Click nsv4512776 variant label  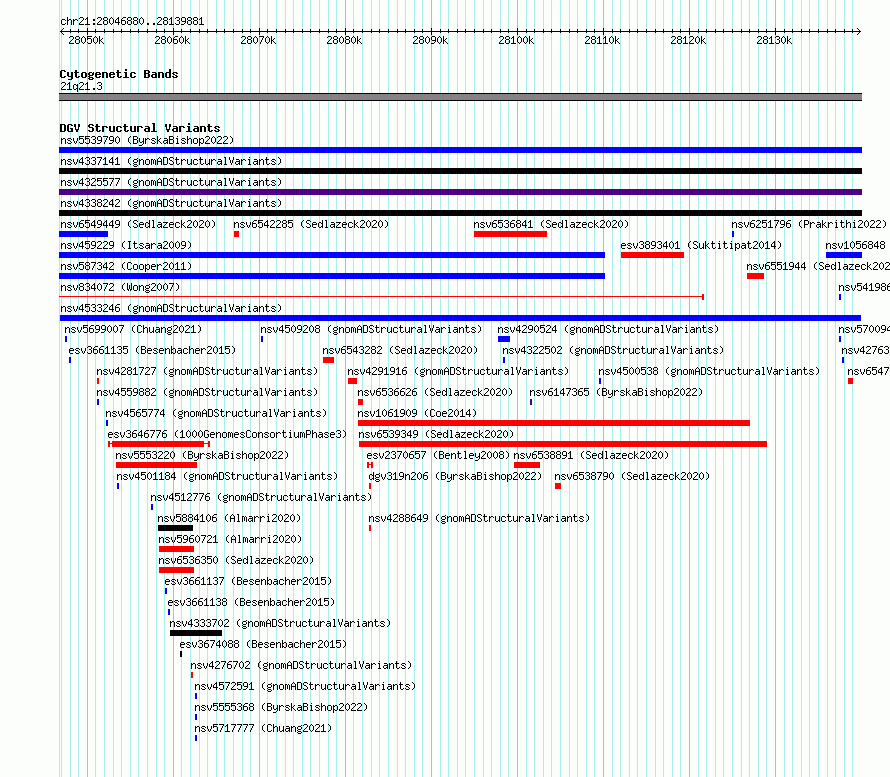coord(261,497)
